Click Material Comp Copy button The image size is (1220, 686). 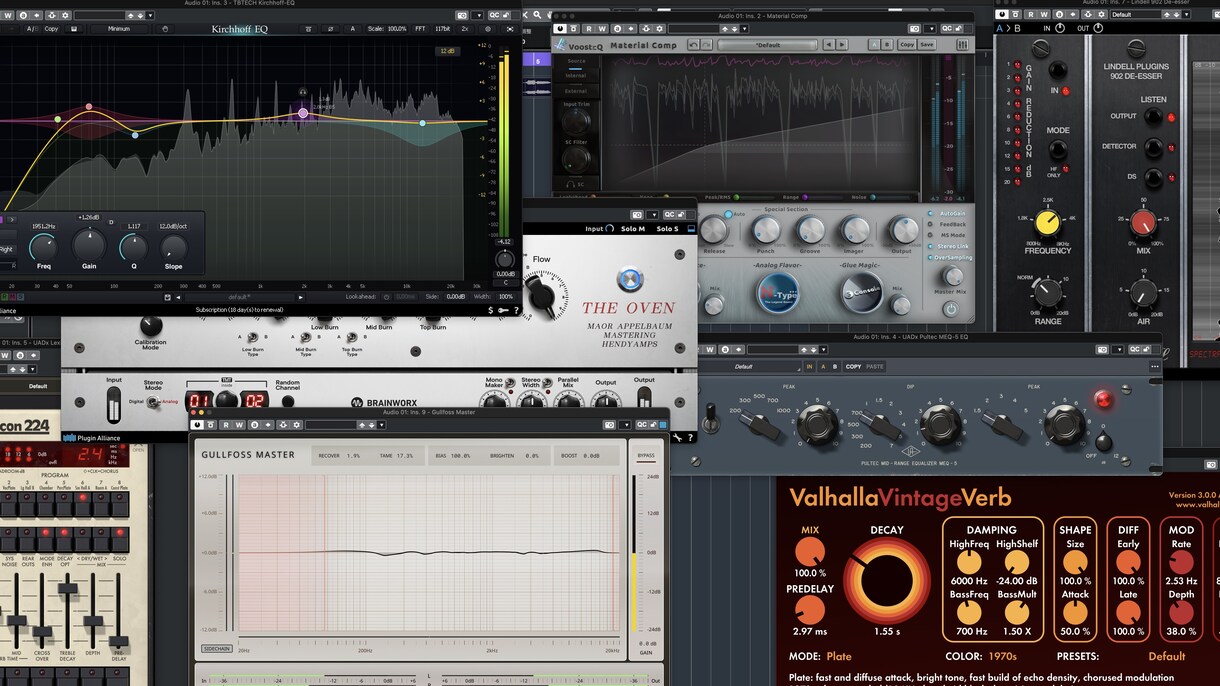(x=907, y=45)
